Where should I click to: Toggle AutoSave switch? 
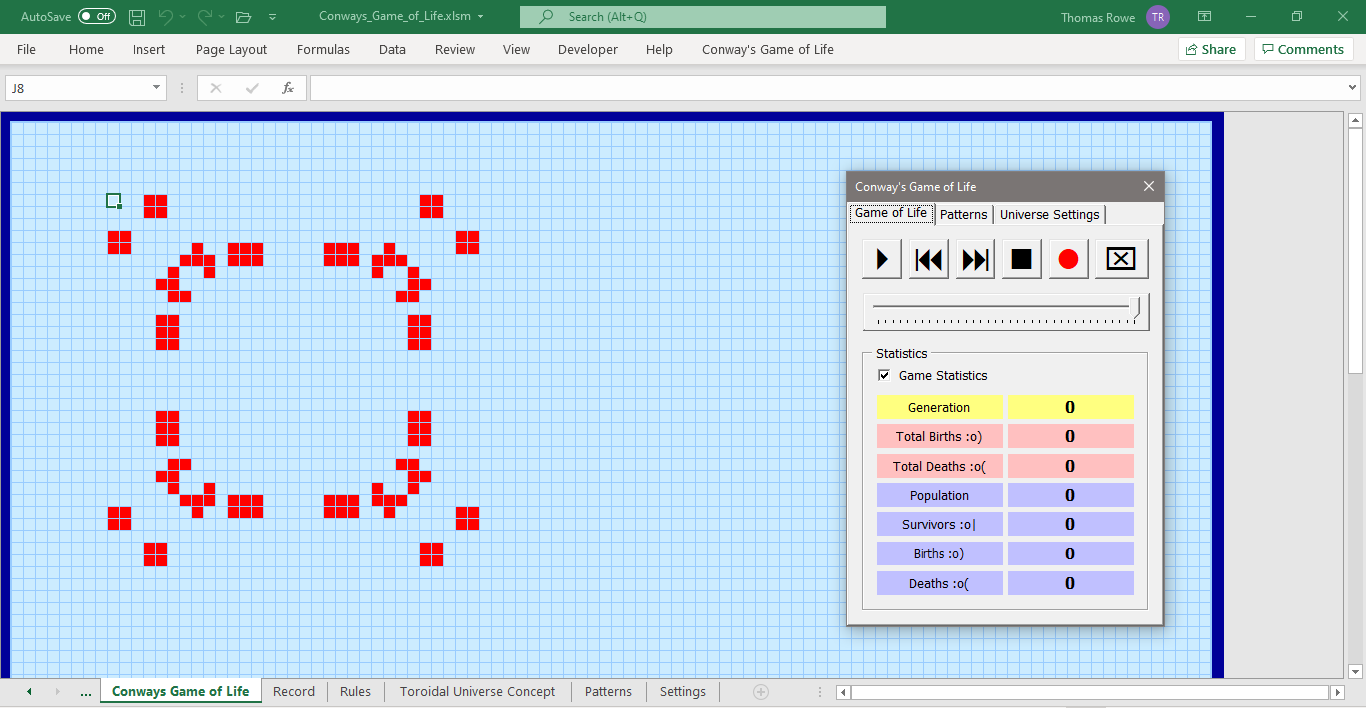(x=97, y=17)
